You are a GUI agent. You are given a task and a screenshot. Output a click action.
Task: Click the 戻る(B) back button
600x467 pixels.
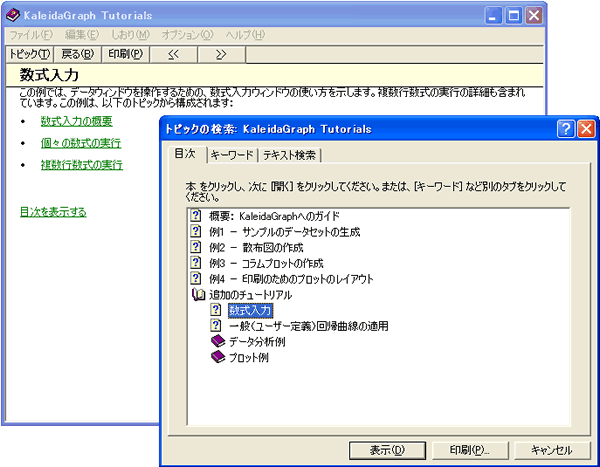(78, 54)
